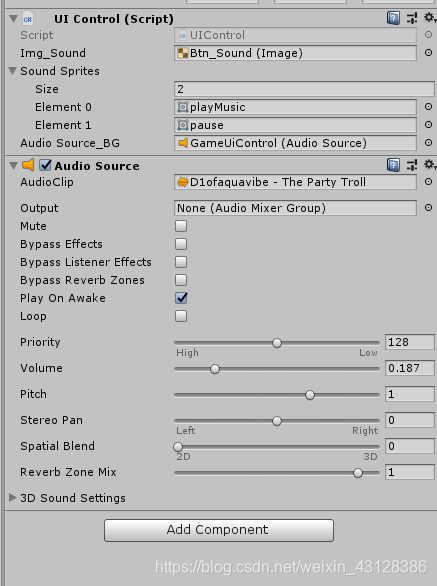Click the Audio Source speaker icon

(x=28, y=165)
